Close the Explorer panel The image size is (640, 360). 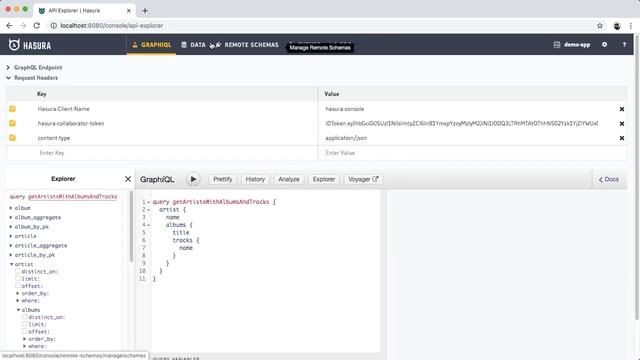[128, 179]
